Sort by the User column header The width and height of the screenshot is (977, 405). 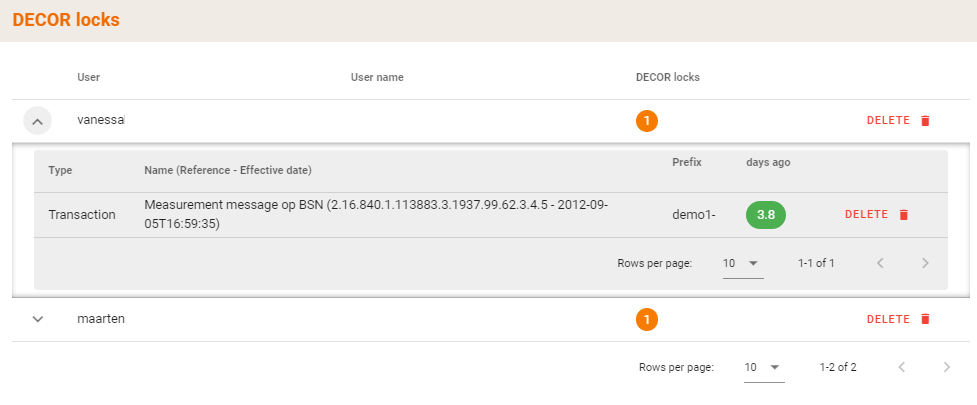[x=89, y=77]
